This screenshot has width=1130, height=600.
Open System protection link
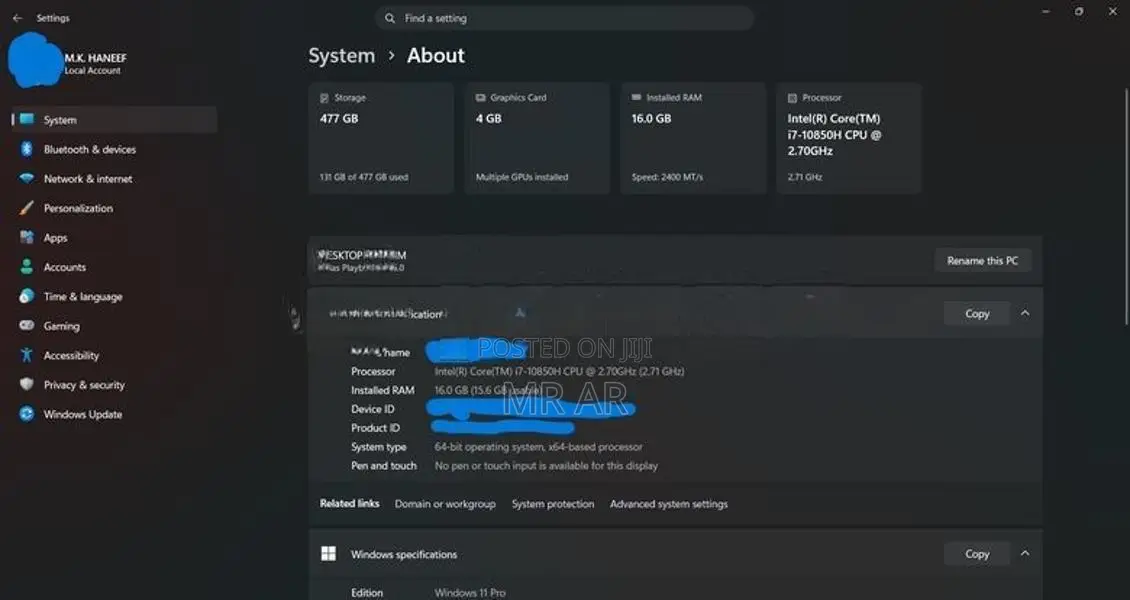pyautogui.click(x=553, y=504)
